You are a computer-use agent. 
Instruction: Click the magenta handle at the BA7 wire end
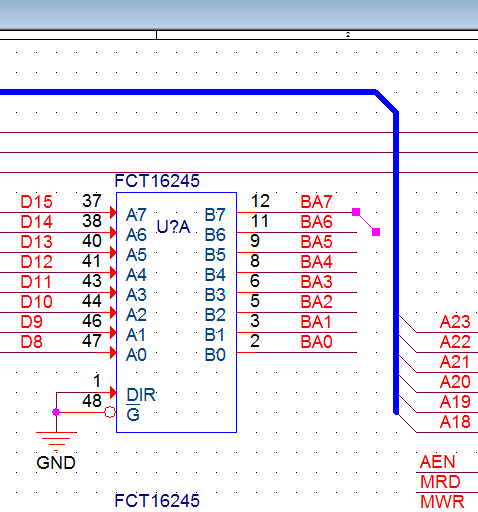356,212
